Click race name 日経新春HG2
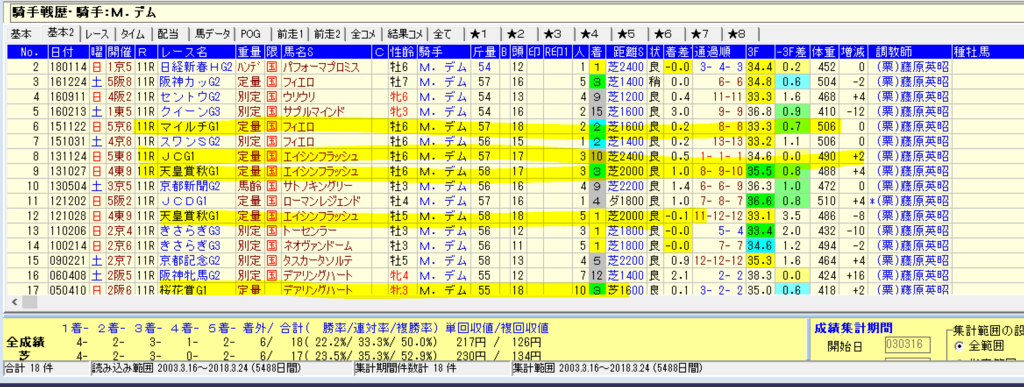The height and width of the screenshot is (387, 1024). 196,67
